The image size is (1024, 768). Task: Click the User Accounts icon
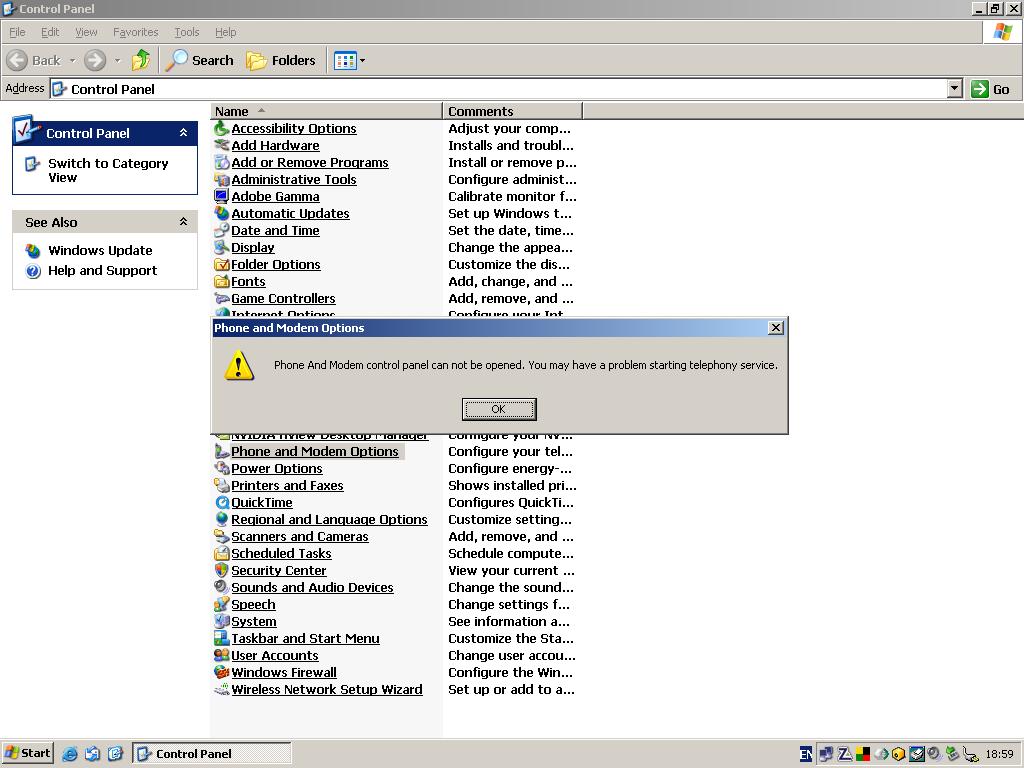coord(222,655)
